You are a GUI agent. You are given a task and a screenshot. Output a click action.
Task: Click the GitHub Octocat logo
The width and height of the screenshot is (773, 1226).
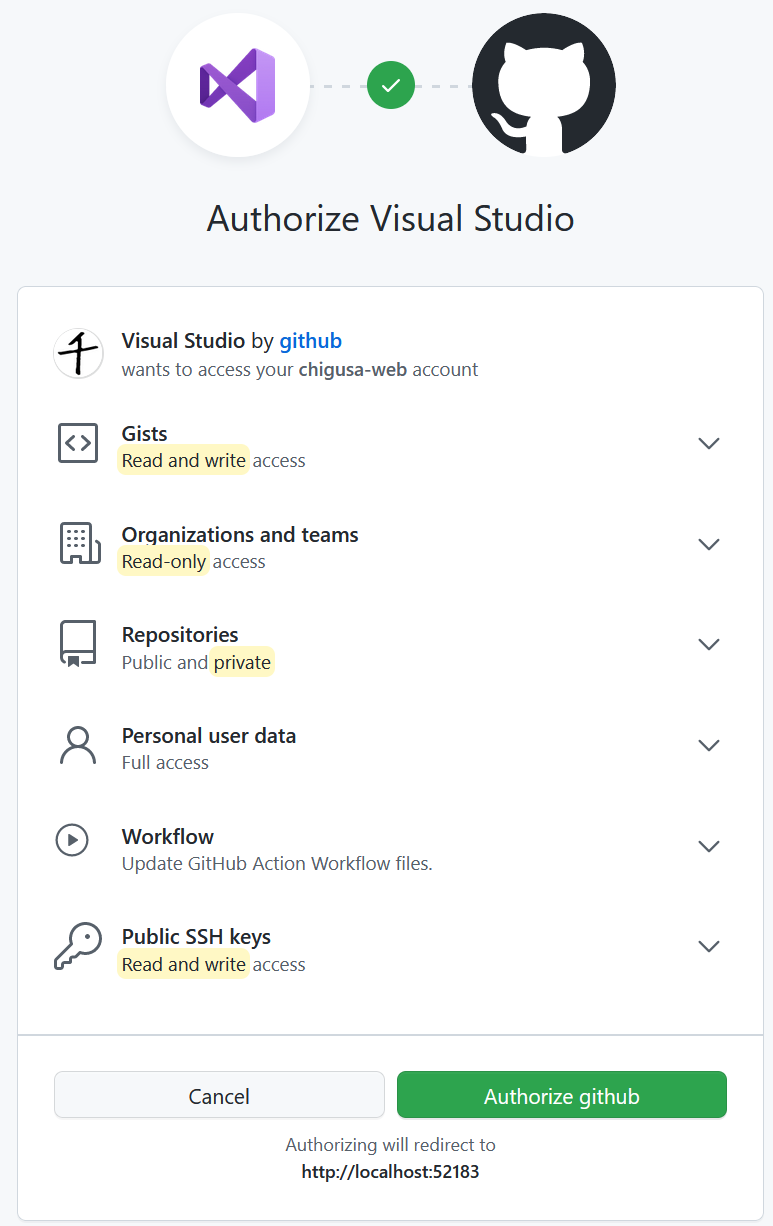(x=544, y=85)
